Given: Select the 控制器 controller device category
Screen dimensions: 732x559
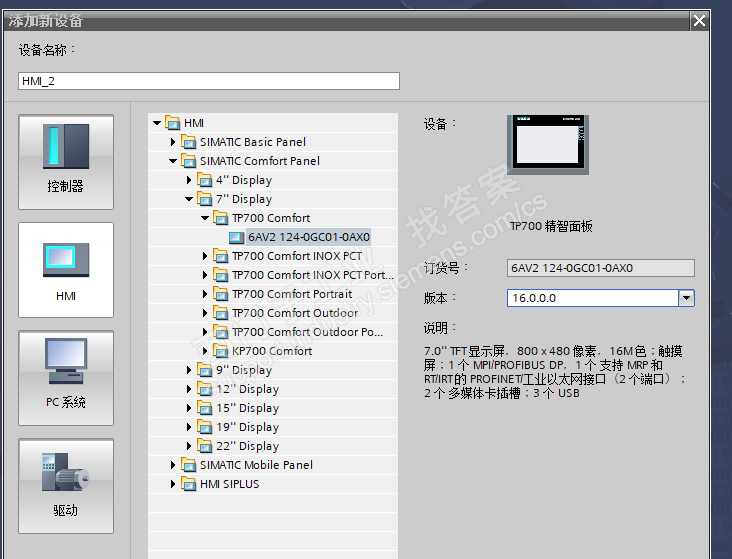Looking at the screenshot, I should pyautogui.click(x=66, y=162).
